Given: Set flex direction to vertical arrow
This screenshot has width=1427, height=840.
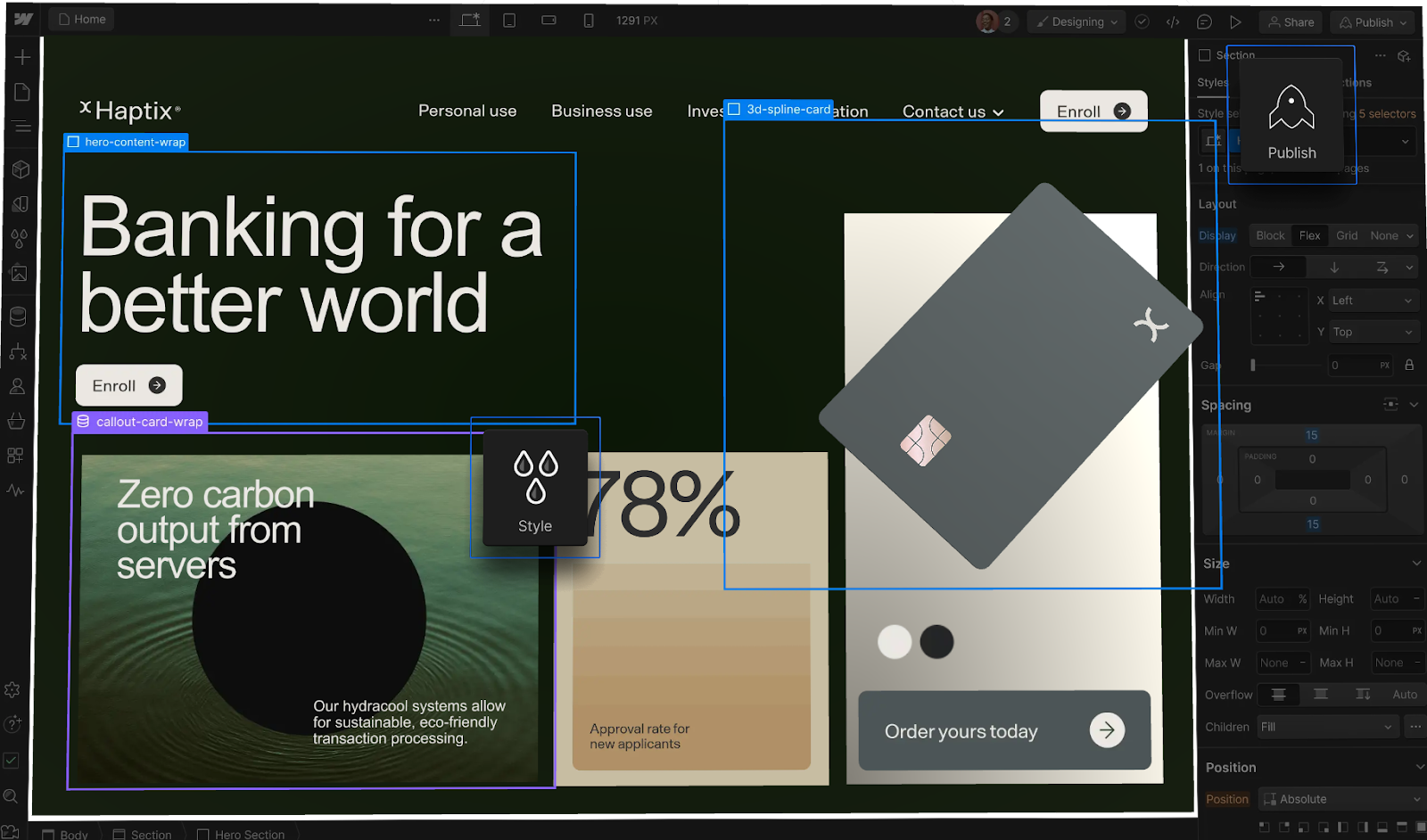Looking at the screenshot, I should pyautogui.click(x=1334, y=267).
